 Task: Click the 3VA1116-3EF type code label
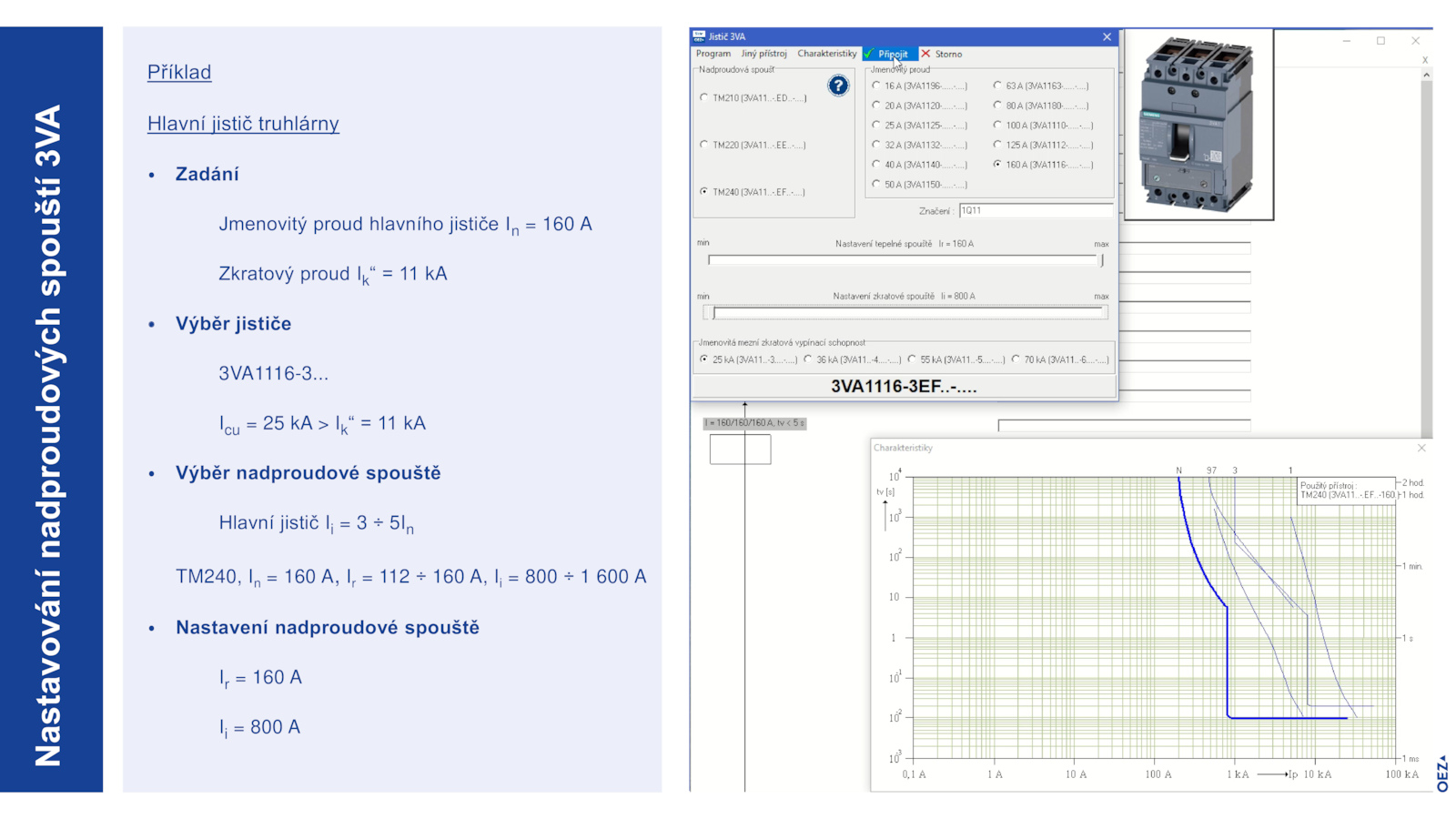click(x=904, y=387)
